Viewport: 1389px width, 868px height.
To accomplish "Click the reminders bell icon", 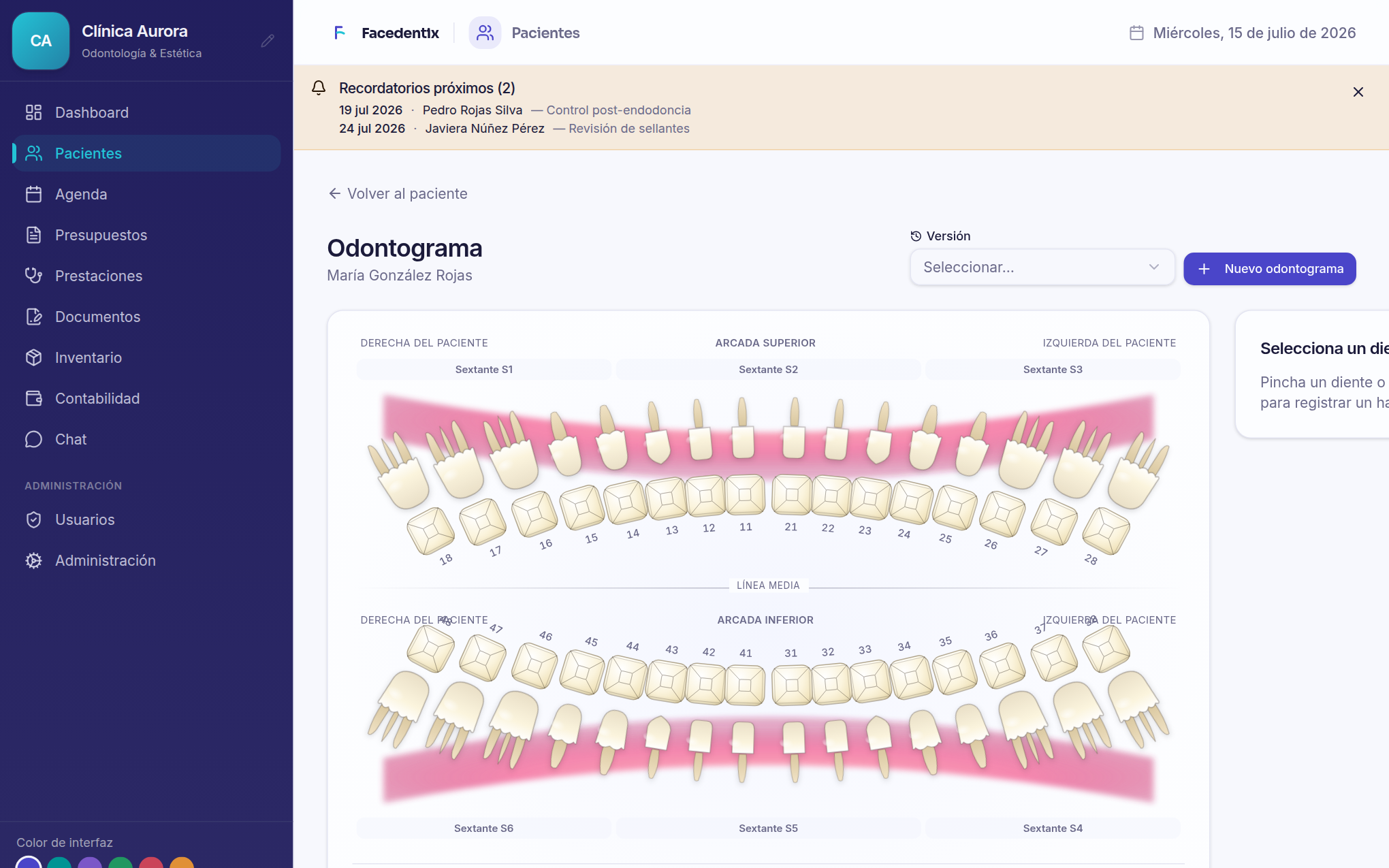I will 319,88.
